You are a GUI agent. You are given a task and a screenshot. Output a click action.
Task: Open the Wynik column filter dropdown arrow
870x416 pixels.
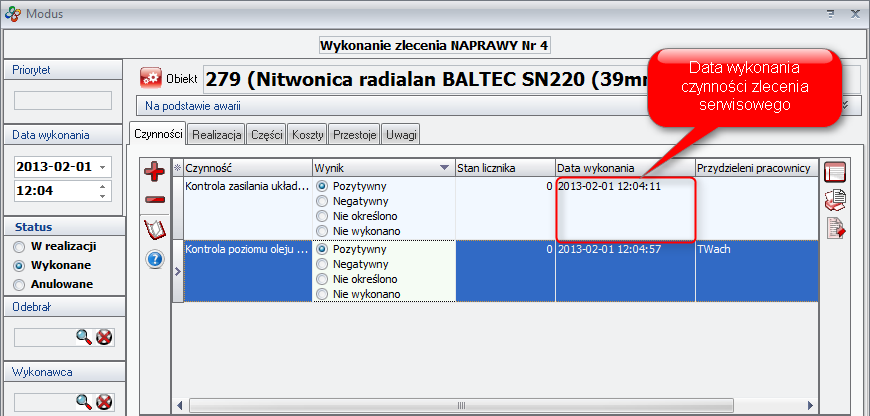coord(444,168)
